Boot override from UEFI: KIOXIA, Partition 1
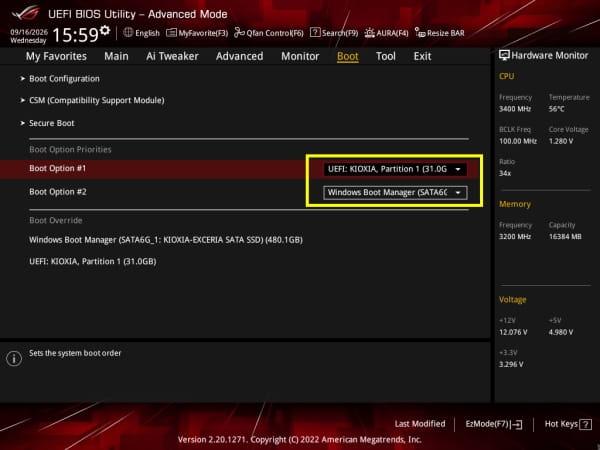Screen dimensions: 600x450 click(x=93, y=262)
